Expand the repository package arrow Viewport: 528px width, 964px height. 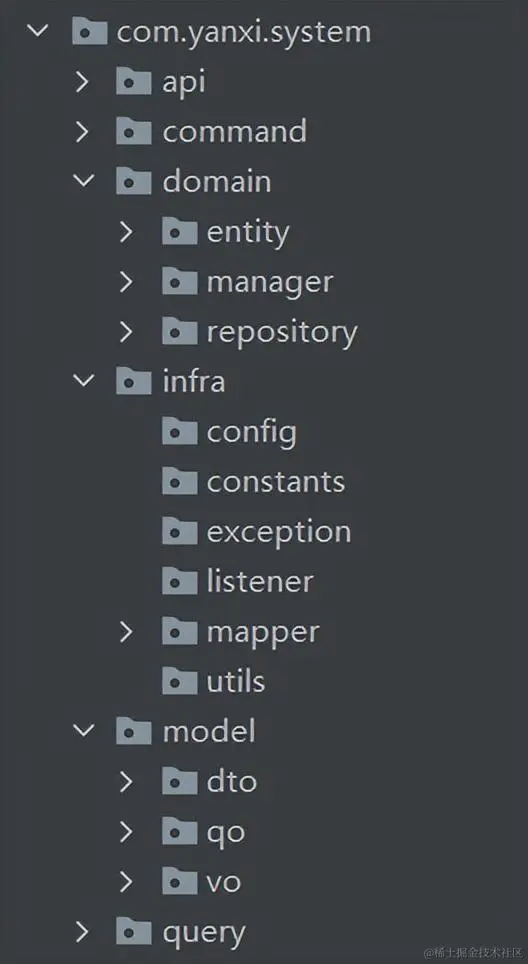pyautogui.click(x=126, y=332)
